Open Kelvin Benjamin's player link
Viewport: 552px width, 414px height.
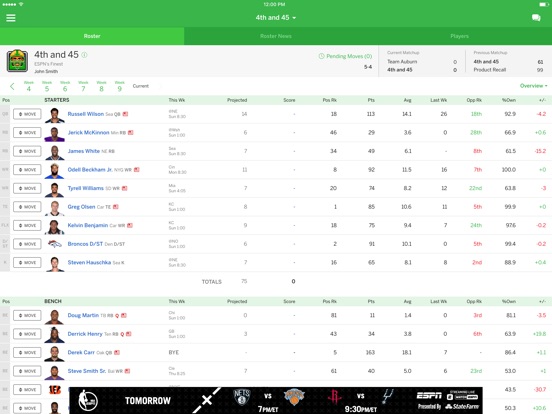[x=88, y=225]
